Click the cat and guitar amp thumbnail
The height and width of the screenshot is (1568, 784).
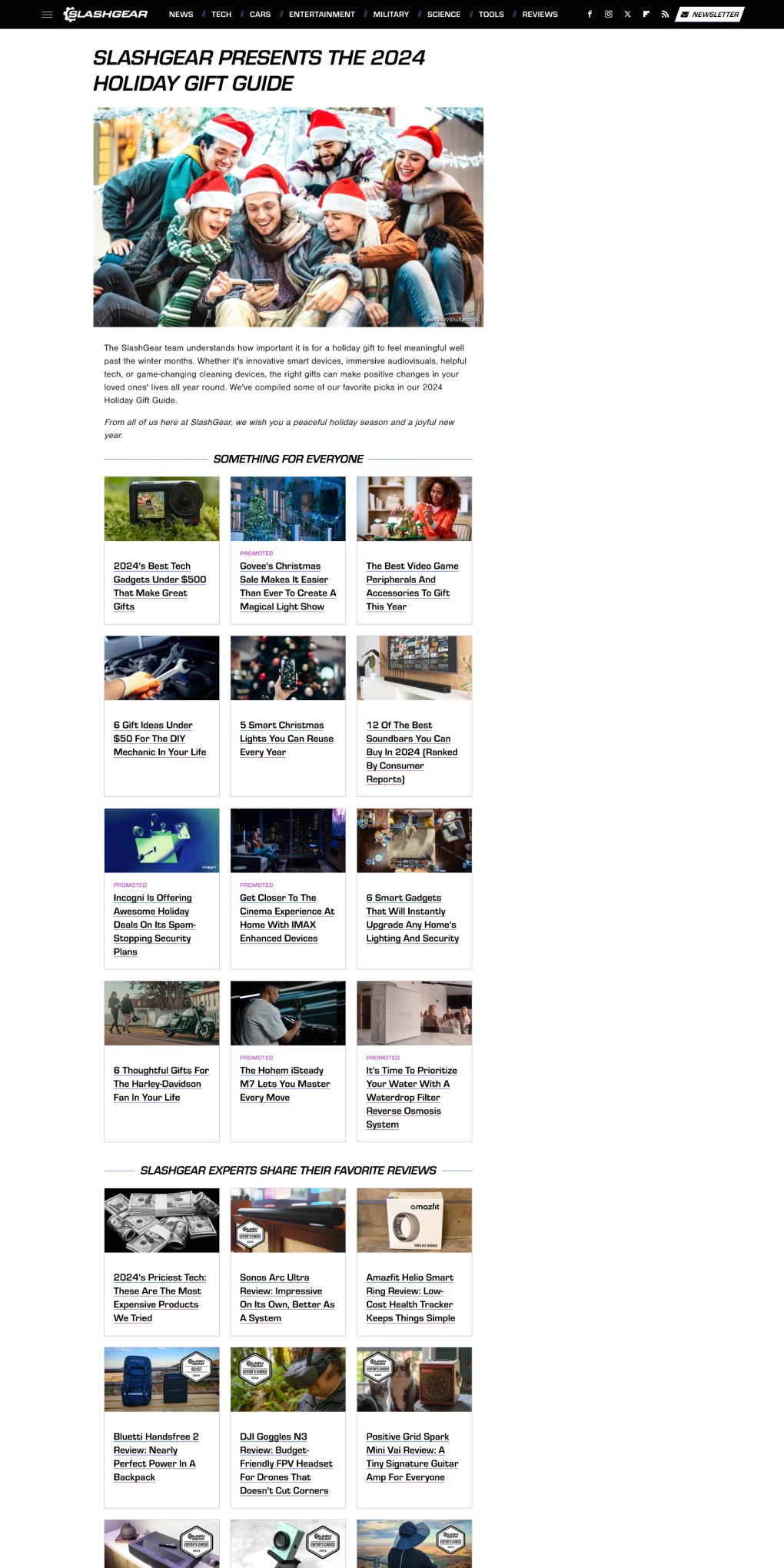point(414,1380)
